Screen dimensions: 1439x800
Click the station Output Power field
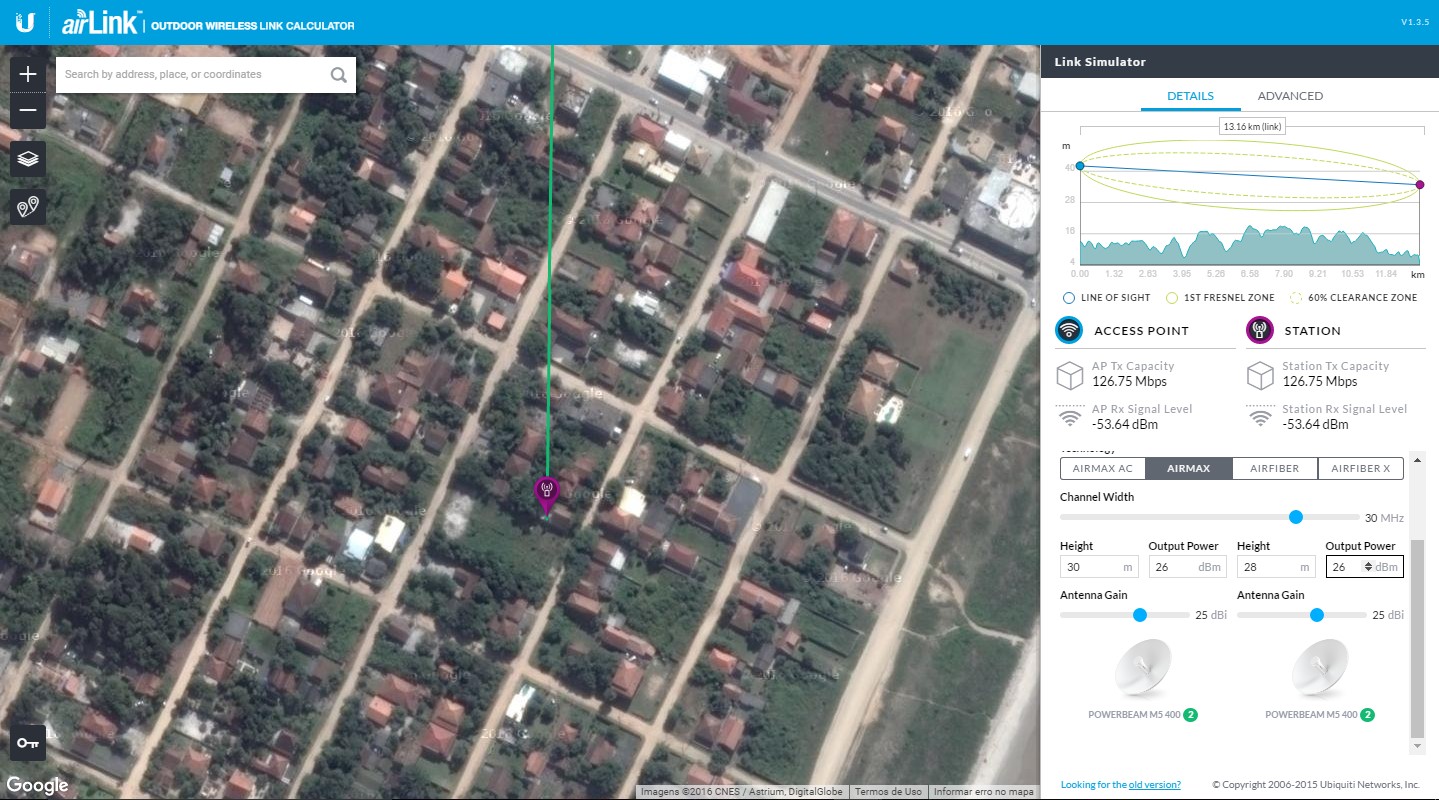(1364, 567)
